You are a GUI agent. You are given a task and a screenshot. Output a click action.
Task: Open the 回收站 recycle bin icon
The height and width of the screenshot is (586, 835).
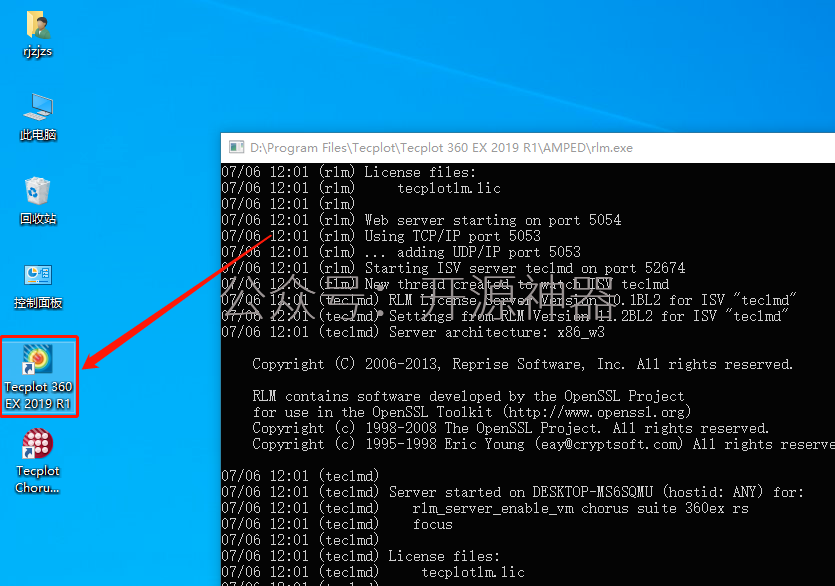(38, 201)
